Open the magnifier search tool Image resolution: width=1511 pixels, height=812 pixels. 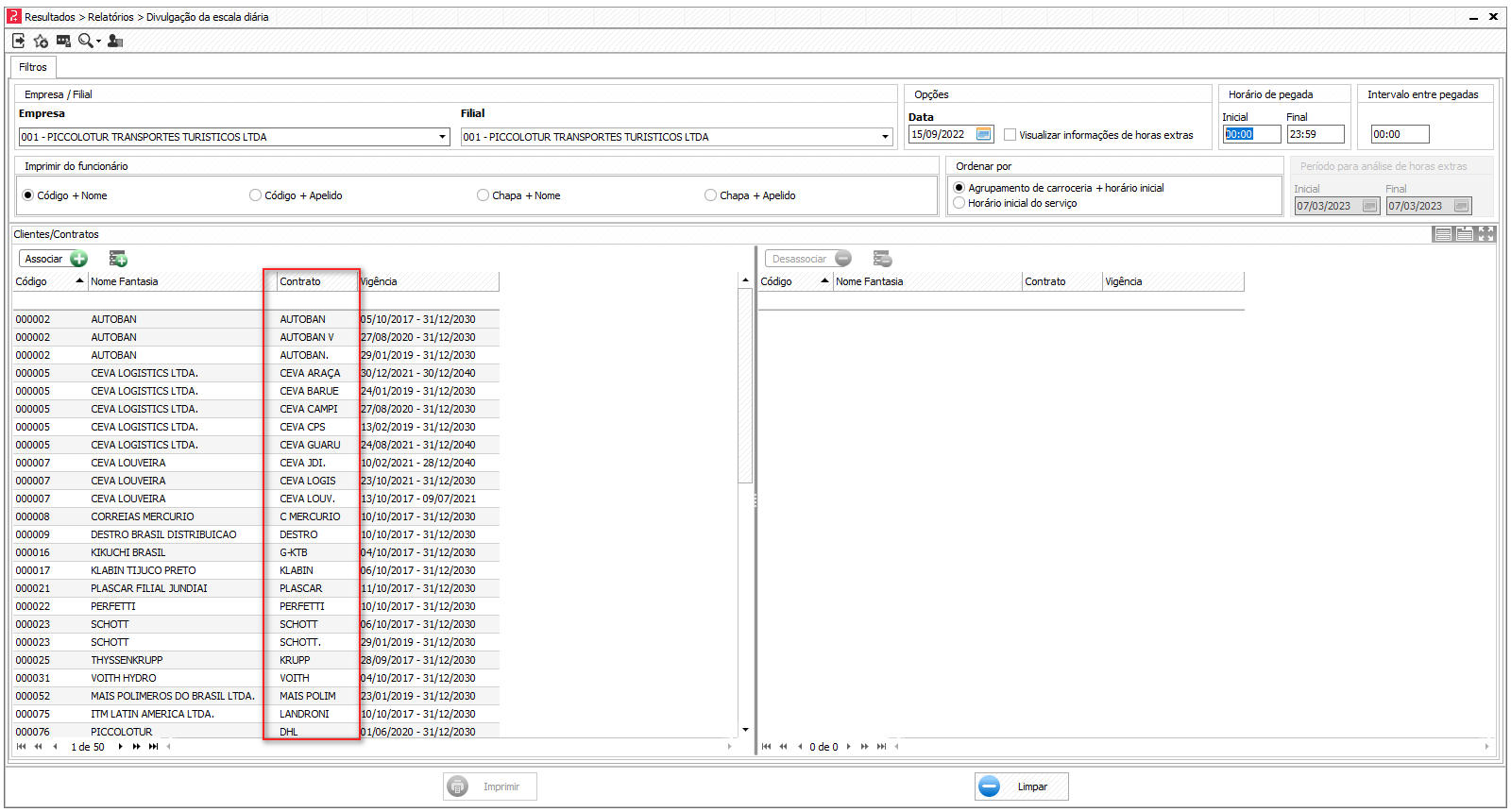click(x=85, y=41)
